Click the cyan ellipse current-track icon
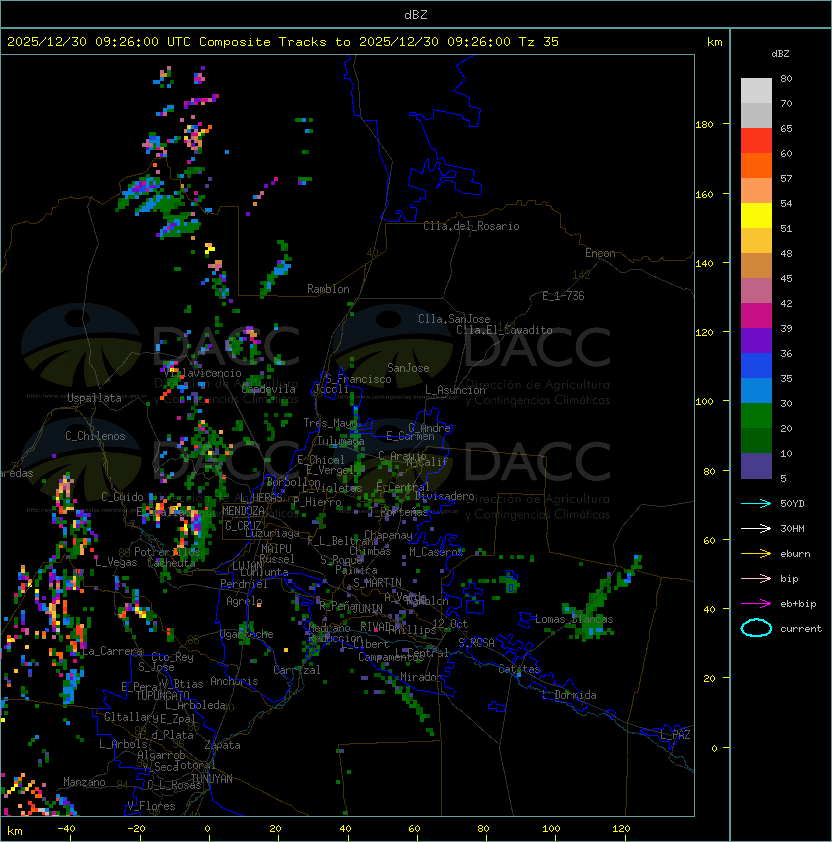The image size is (832, 842). [756, 628]
